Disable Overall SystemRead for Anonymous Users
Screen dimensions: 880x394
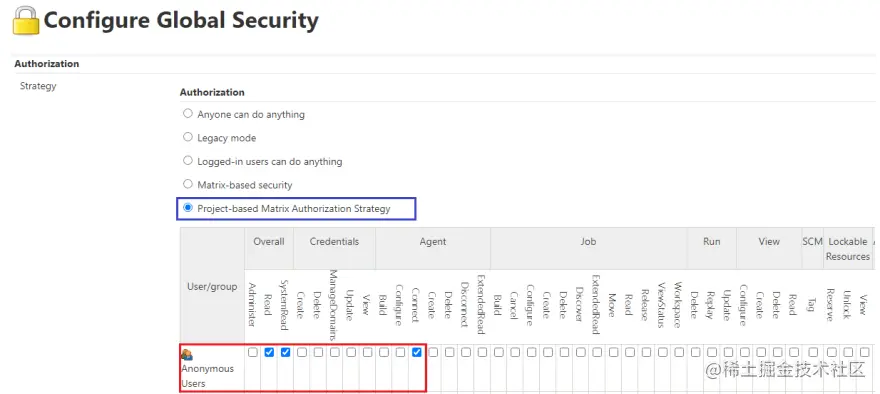[286, 352]
